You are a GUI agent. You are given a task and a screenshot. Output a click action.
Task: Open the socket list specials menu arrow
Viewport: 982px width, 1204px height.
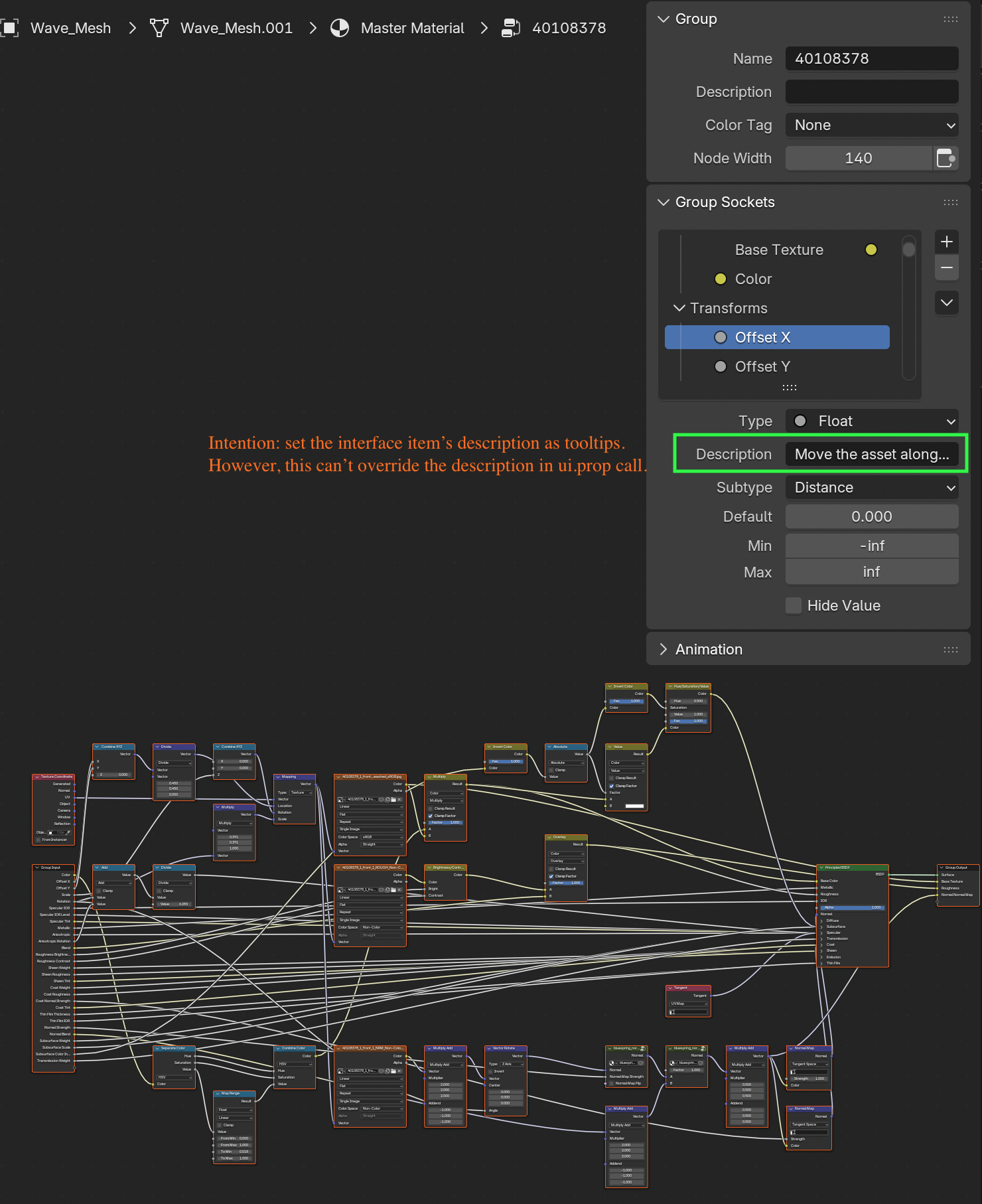947,303
